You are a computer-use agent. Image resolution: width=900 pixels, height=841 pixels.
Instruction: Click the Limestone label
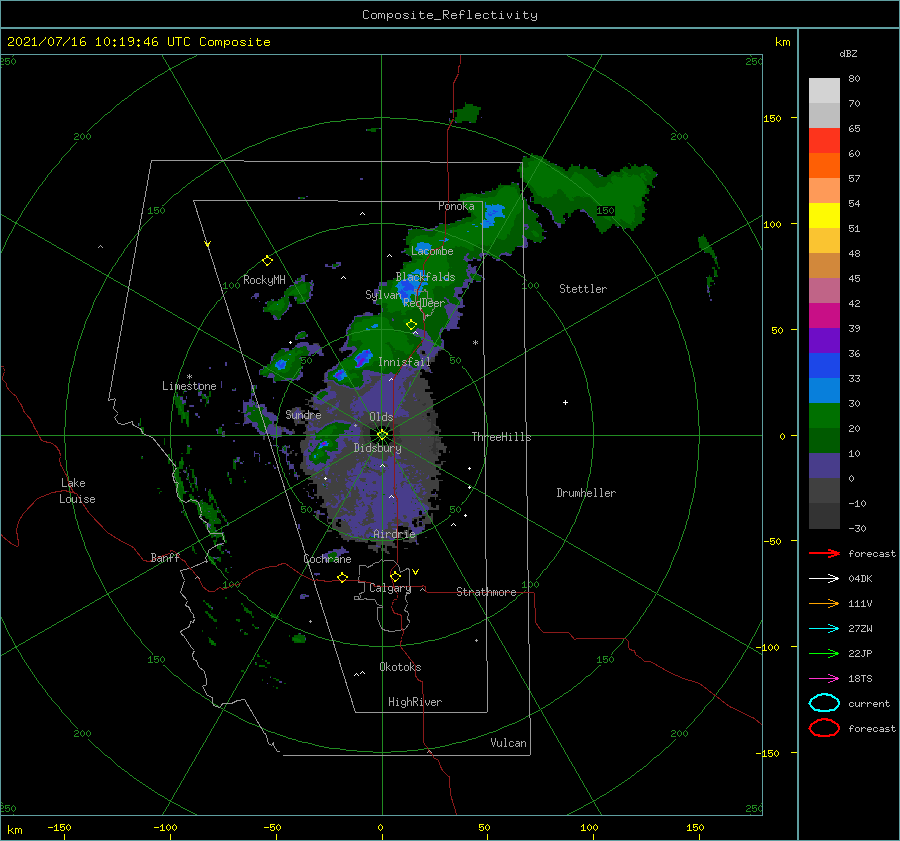[x=189, y=386]
